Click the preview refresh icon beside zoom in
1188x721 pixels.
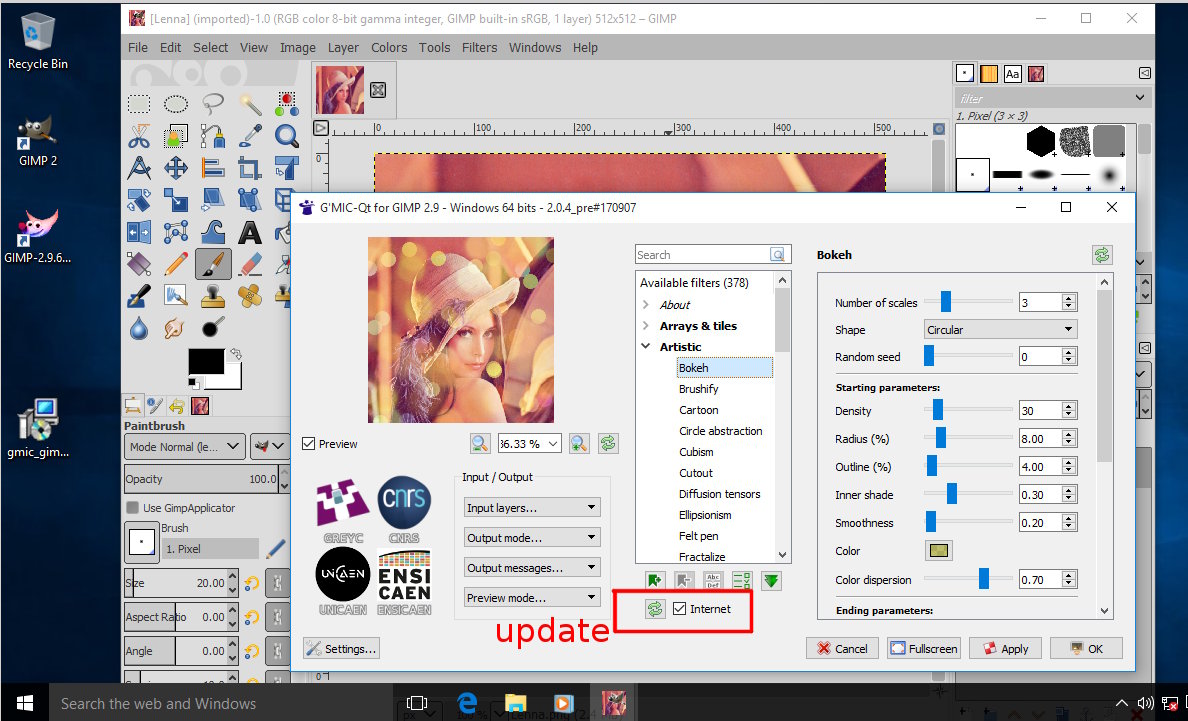[x=608, y=444]
